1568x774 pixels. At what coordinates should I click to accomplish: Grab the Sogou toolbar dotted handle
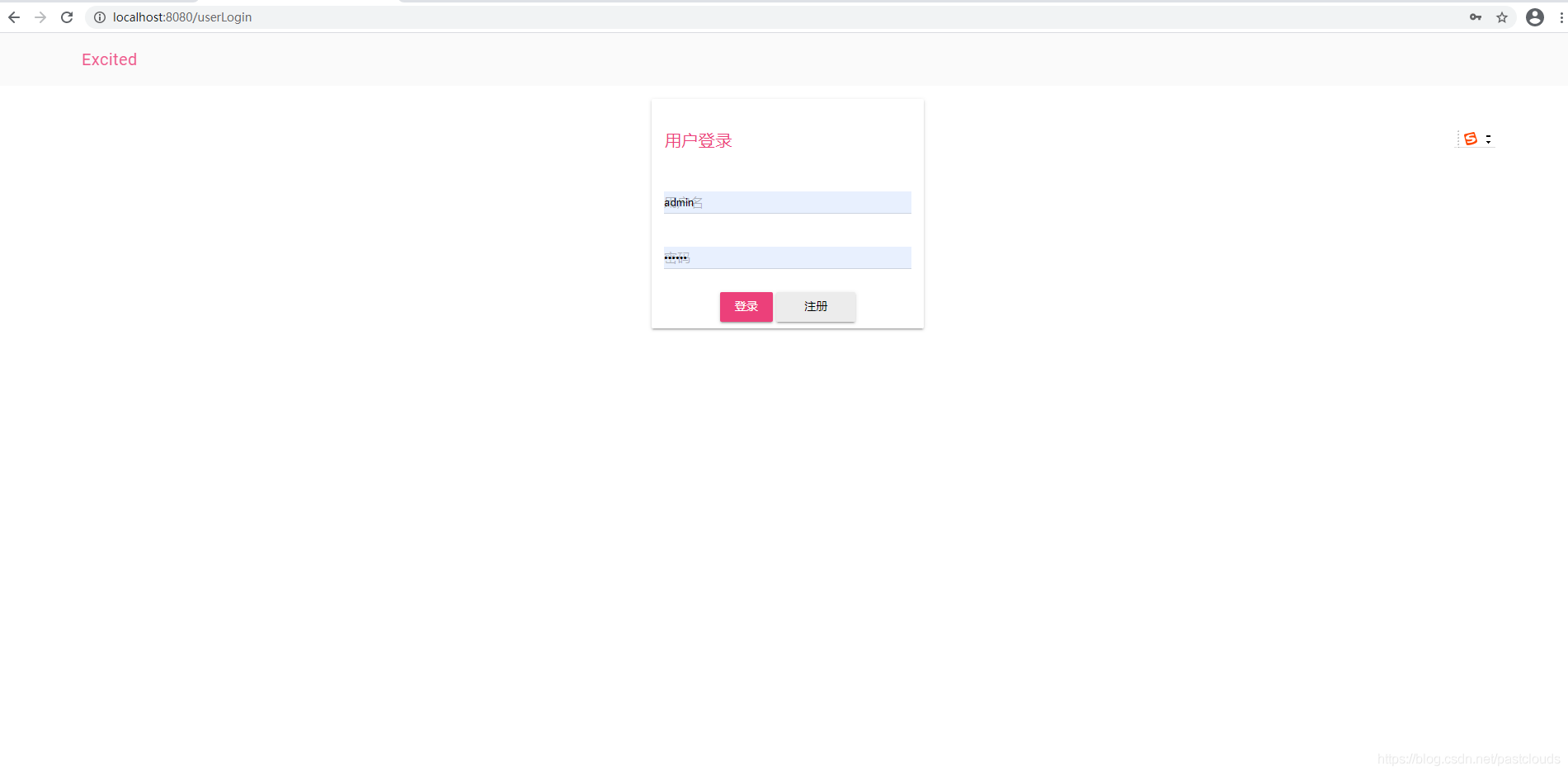(1458, 139)
